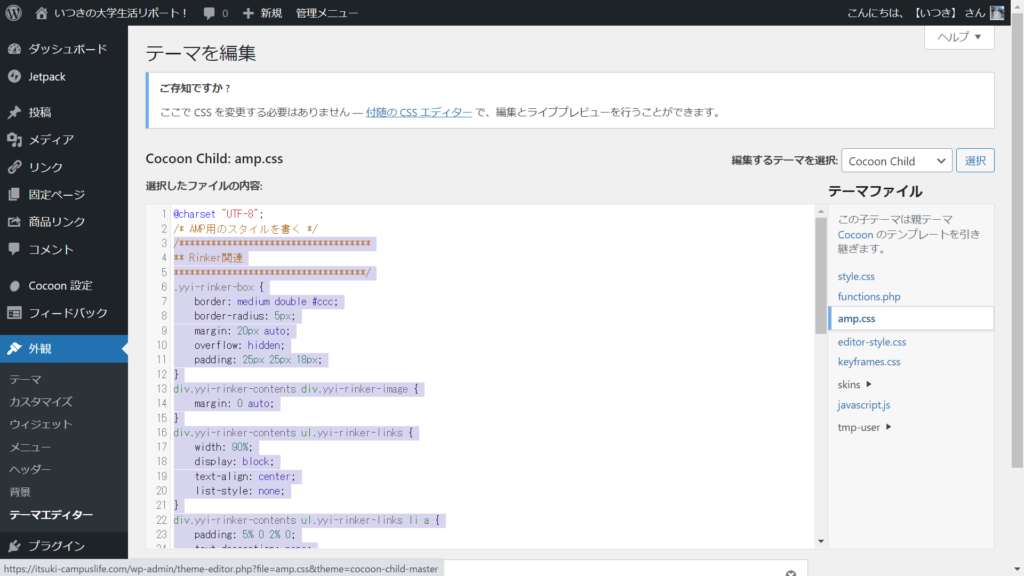Open the ヘルプ dropdown tab
This screenshot has height=576, width=1024.
959,37
